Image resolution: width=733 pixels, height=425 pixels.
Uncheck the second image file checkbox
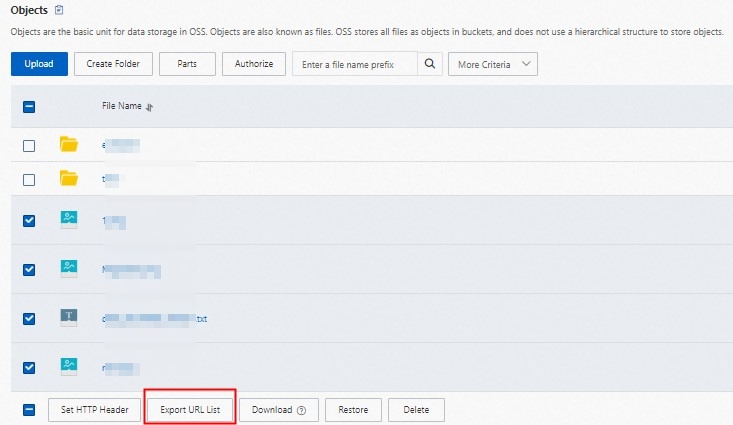click(29, 270)
